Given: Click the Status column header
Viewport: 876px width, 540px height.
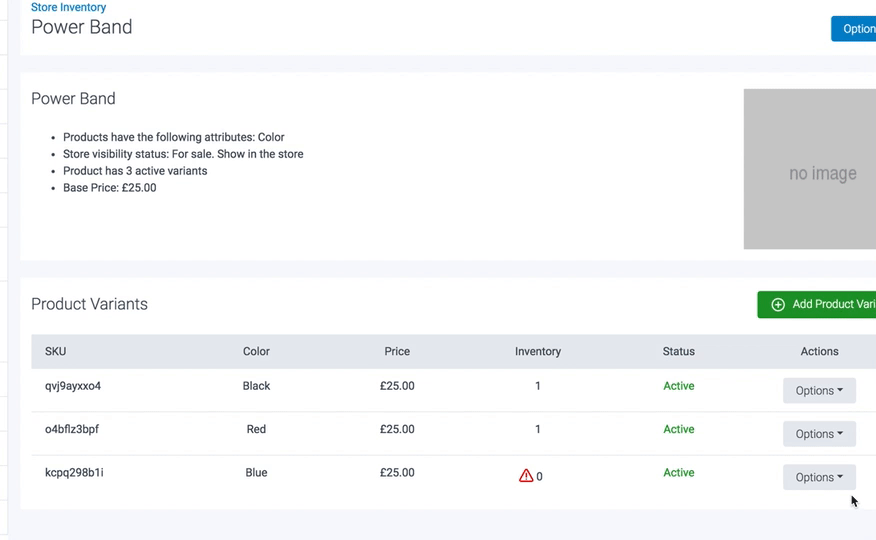Looking at the screenshot, I should point(678,352).
